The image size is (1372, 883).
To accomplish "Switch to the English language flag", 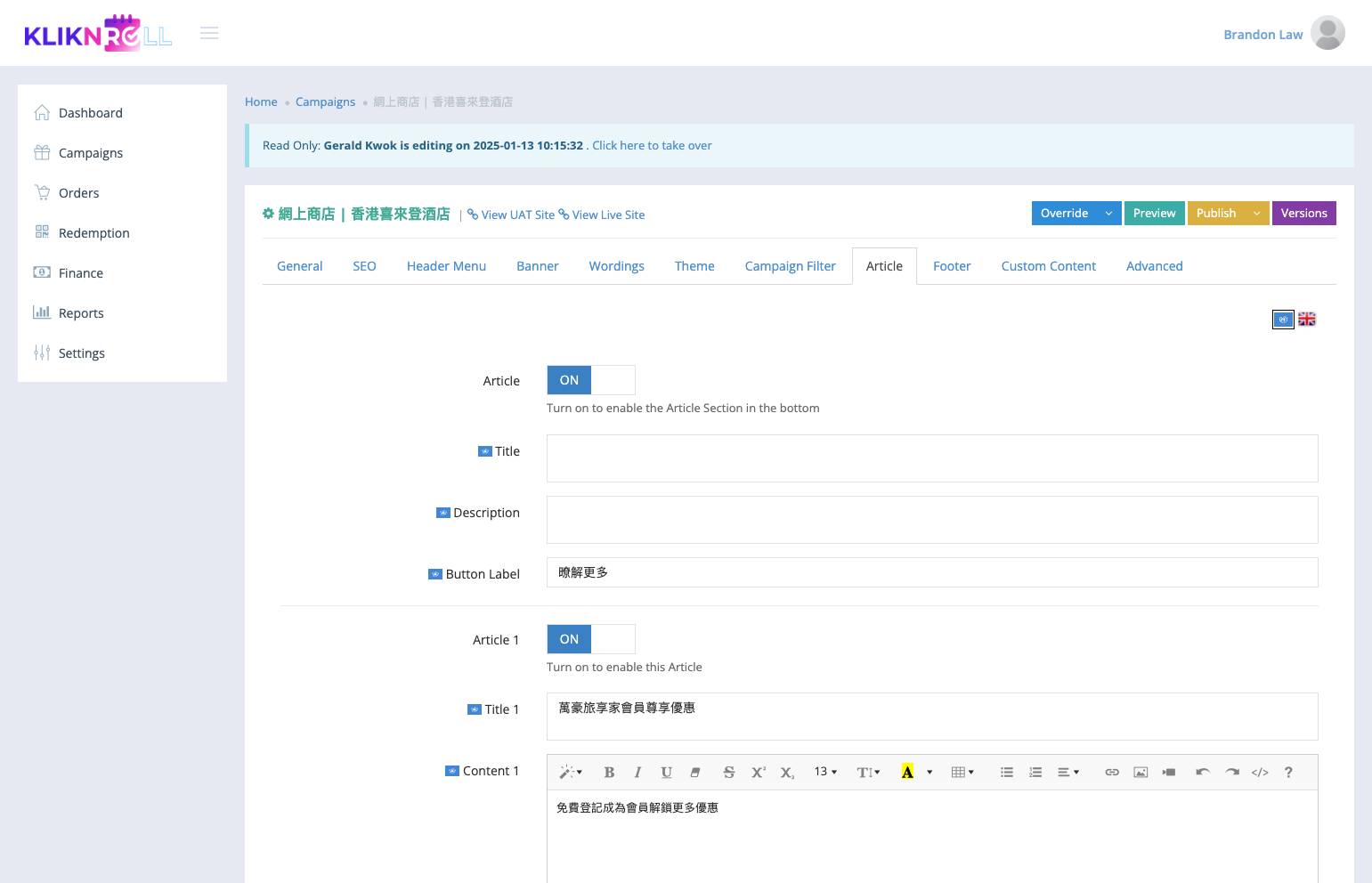I will click(x=1307, y=320).
